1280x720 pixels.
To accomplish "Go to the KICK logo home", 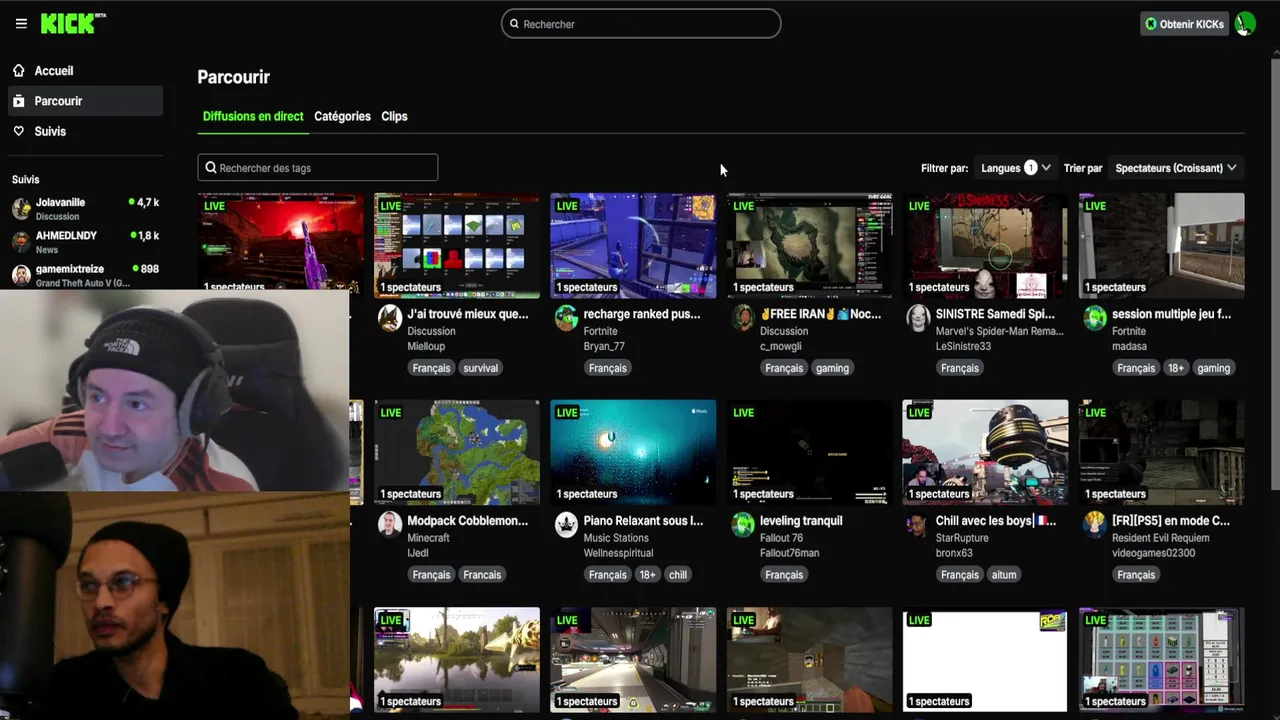I will 72,23.
